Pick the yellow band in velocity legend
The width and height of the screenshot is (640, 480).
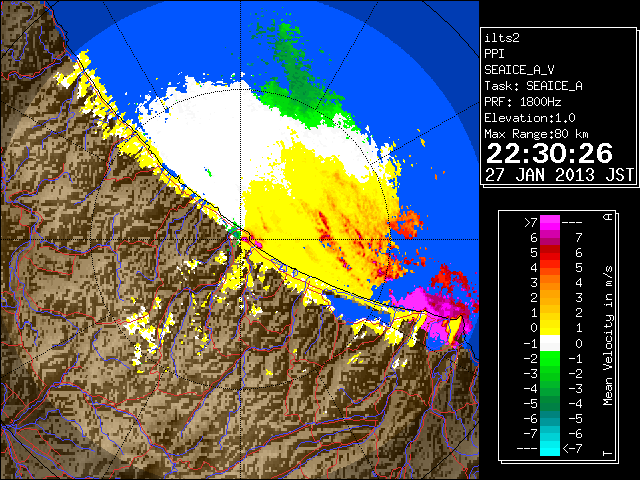click(x=550, y=328)
